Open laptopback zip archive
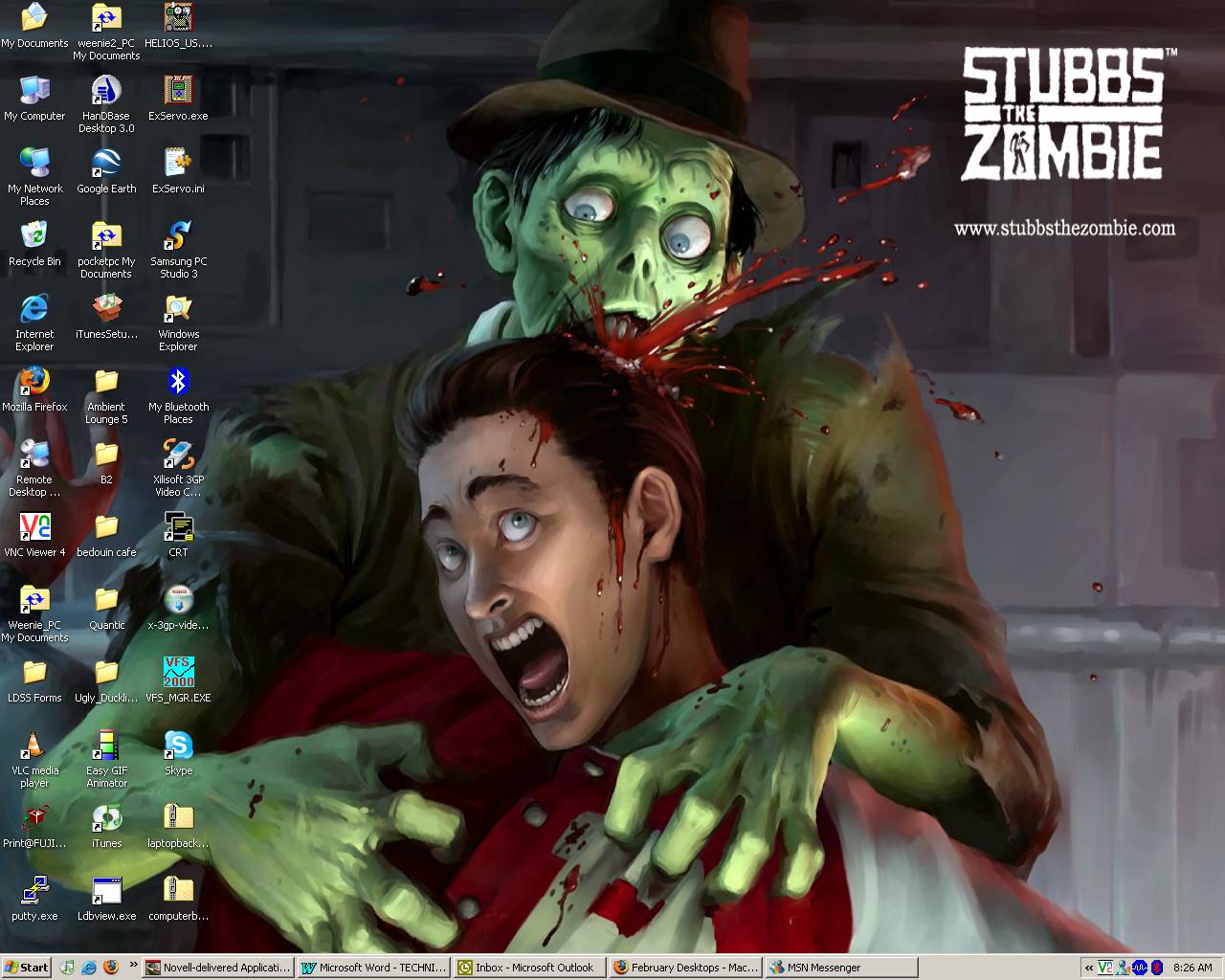This screenshot has width=1225, height=980. 178,826
